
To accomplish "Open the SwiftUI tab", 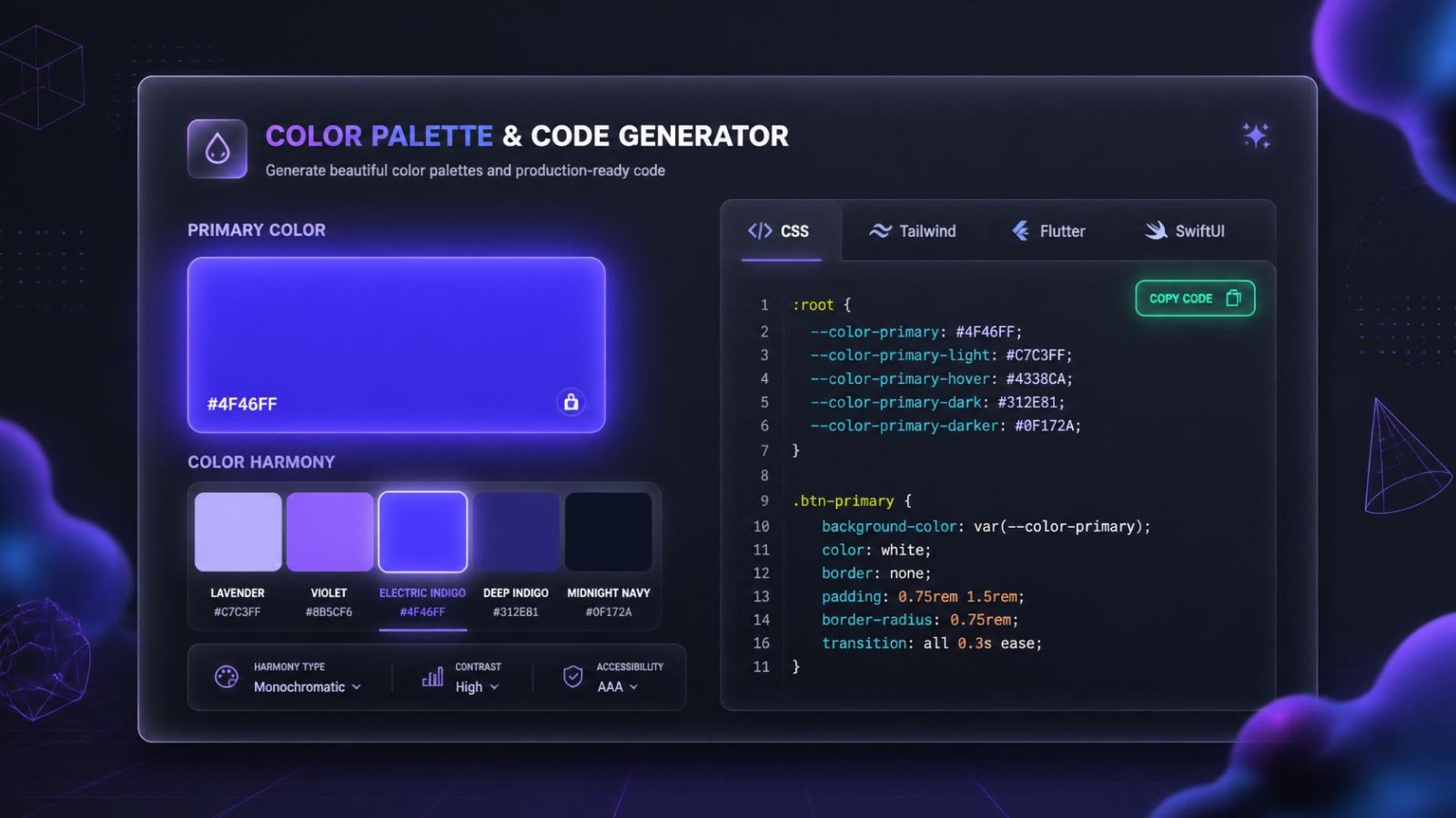I will pos(1185,231).
